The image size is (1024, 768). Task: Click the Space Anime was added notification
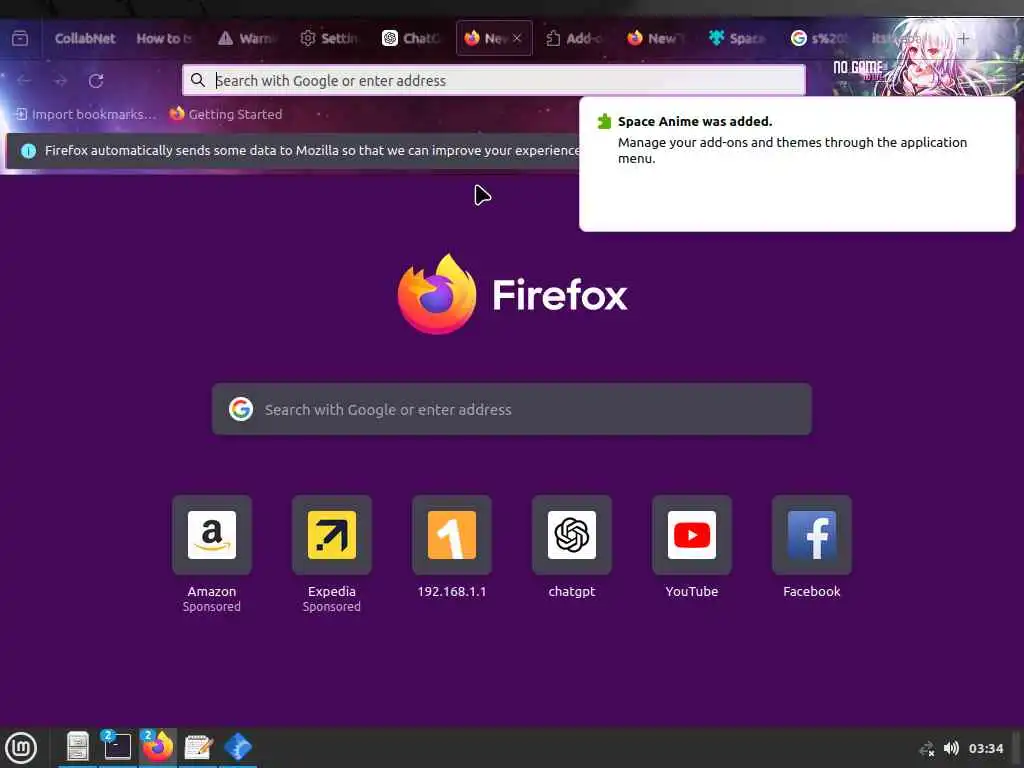click(797, 164)
